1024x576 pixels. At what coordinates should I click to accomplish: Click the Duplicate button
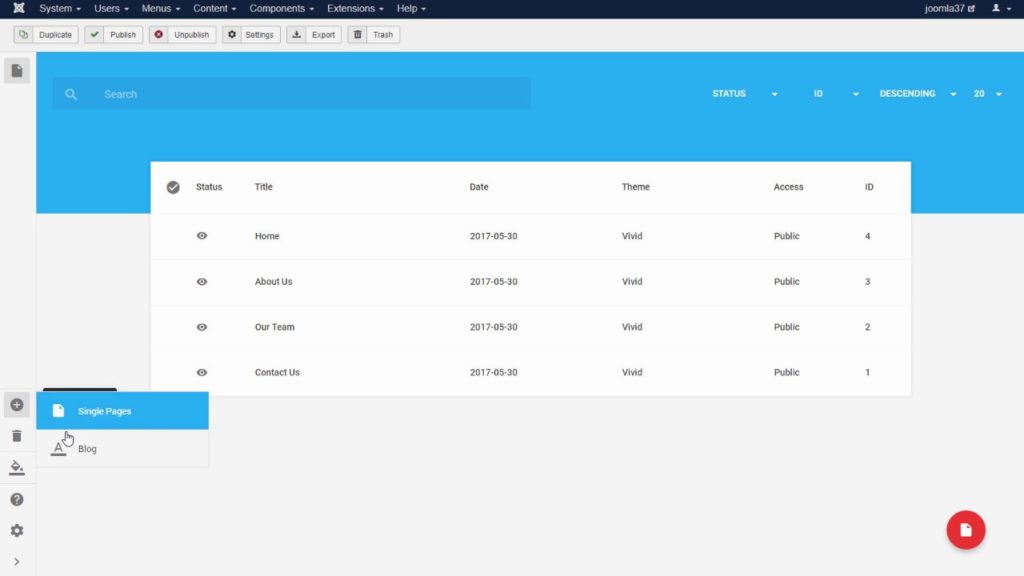(46, 35)
